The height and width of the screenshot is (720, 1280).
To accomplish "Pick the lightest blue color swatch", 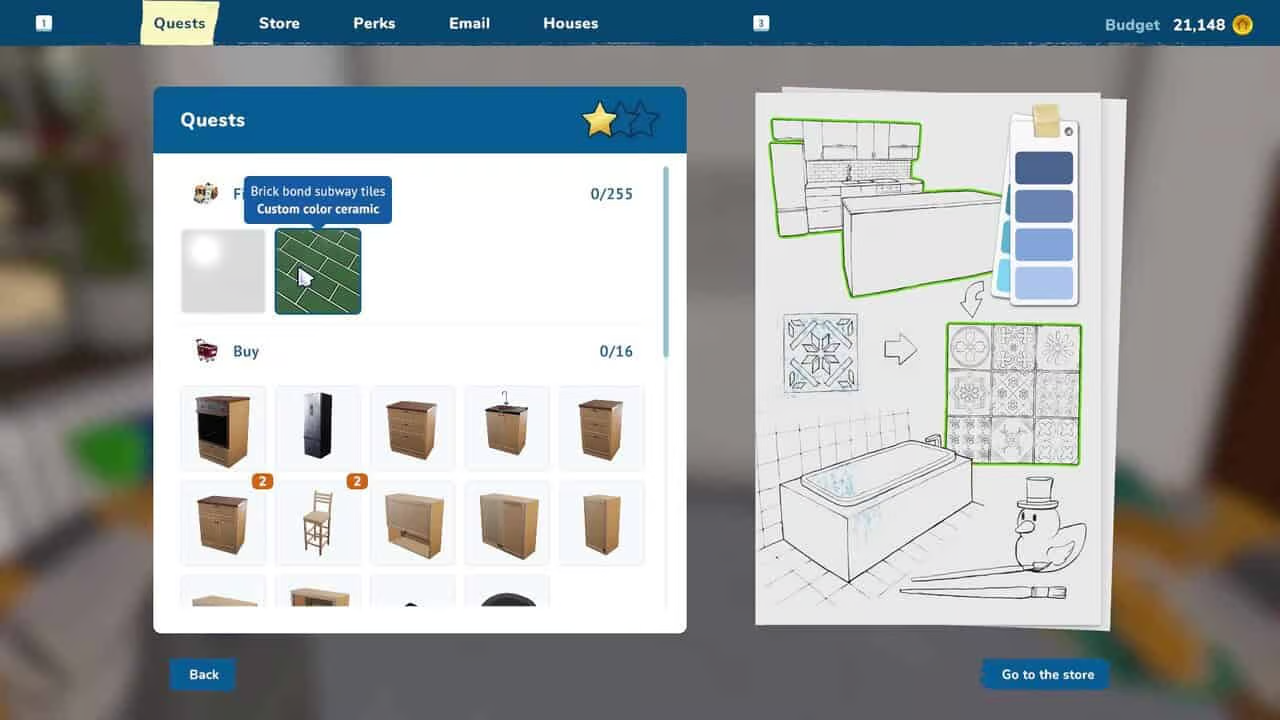I will [1044, 283].
